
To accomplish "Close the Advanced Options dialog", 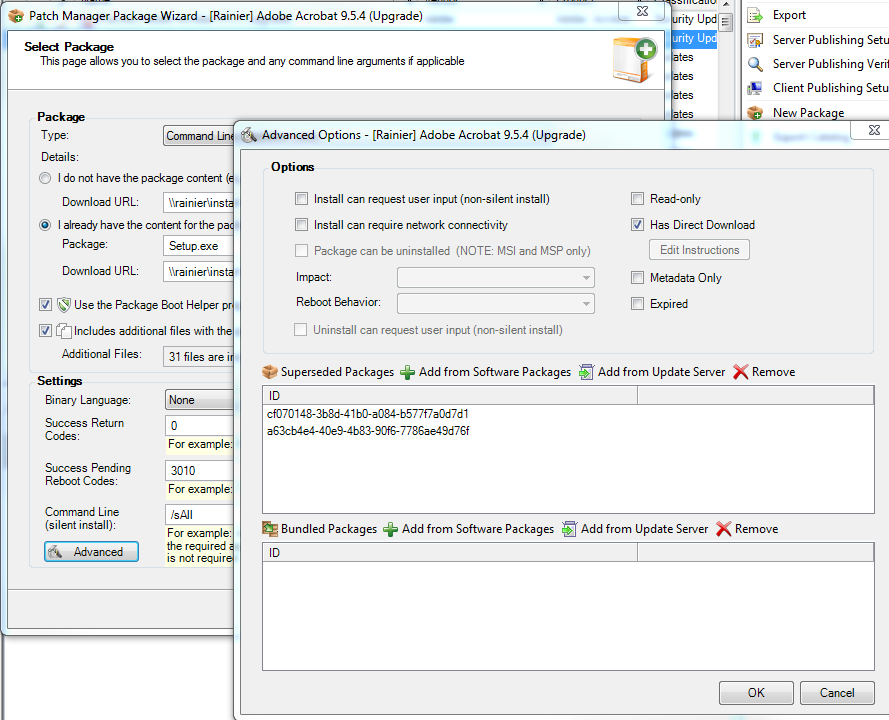I will 874,130.
